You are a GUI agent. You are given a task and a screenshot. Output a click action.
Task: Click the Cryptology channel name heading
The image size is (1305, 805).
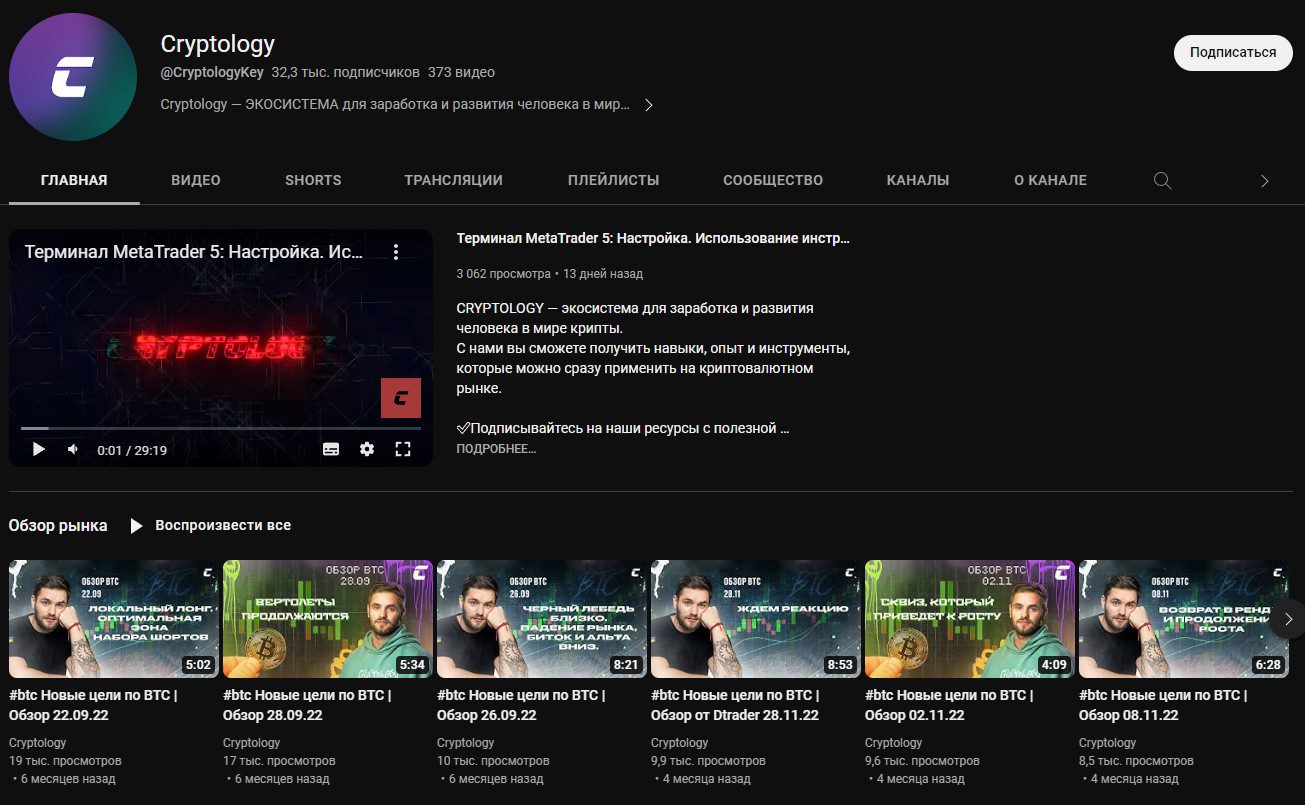(218, 44)
